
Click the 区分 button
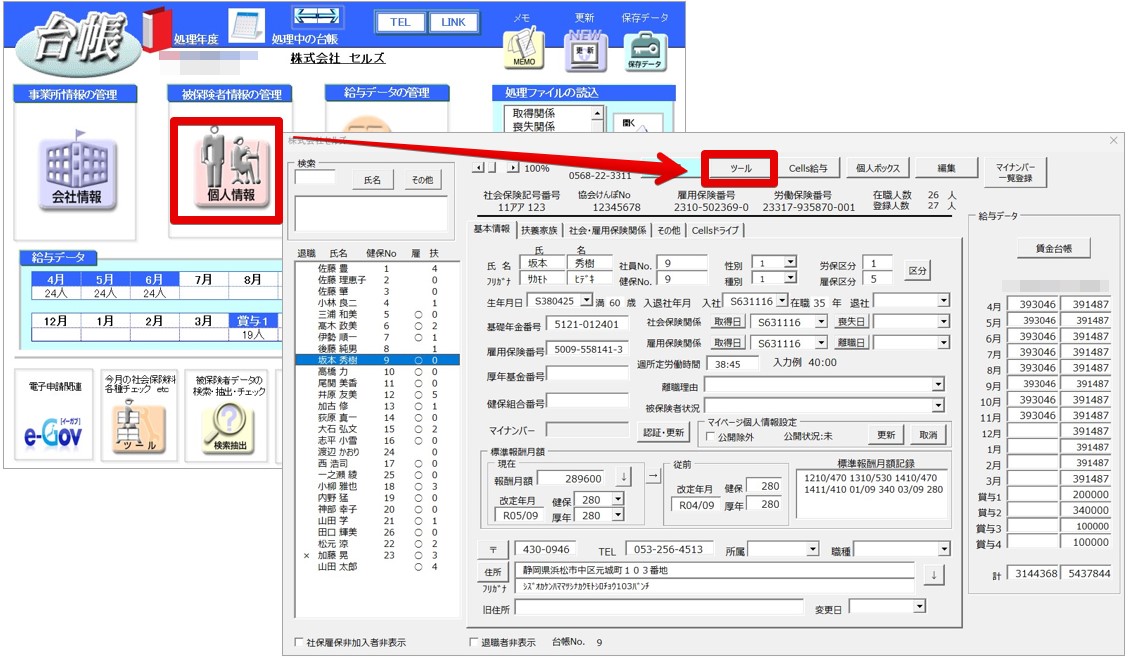(x=917, y=271)
